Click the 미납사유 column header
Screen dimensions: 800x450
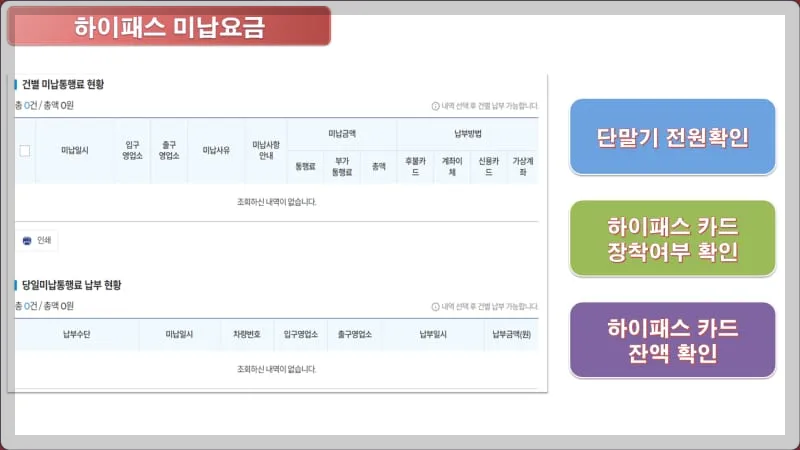click(216, 150)
